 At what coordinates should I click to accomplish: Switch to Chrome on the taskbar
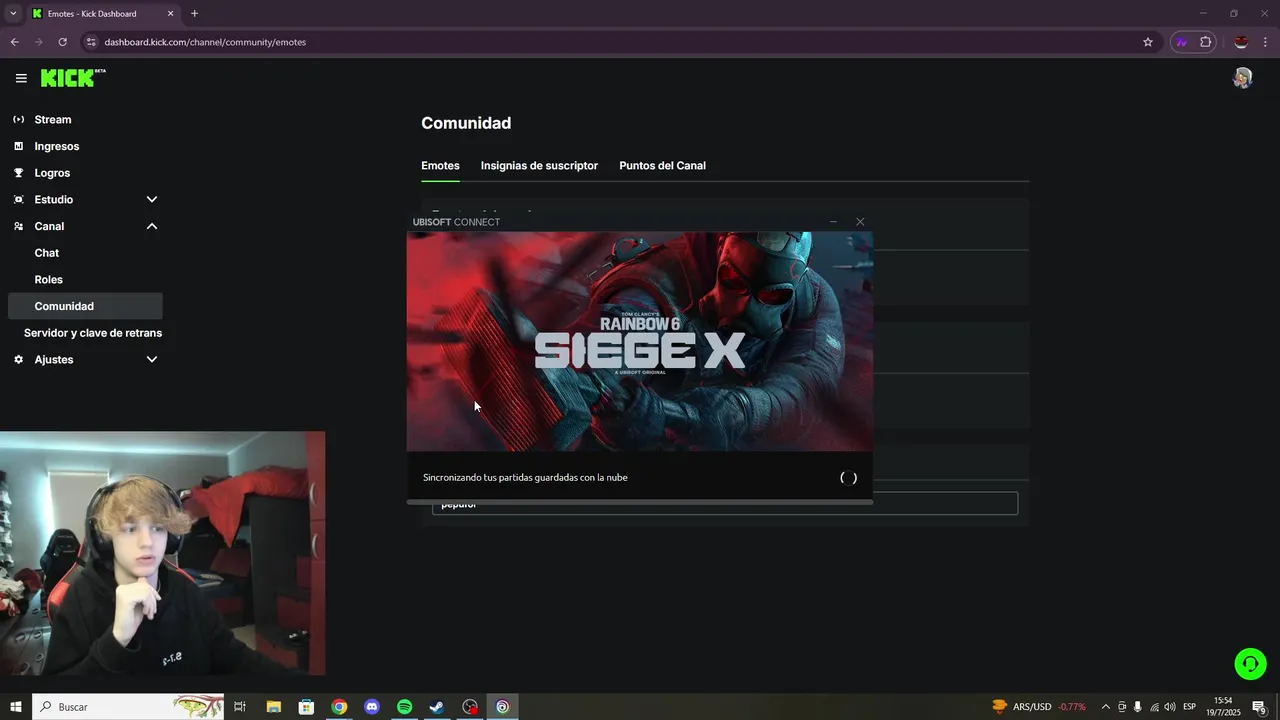[x=339, y=707]
